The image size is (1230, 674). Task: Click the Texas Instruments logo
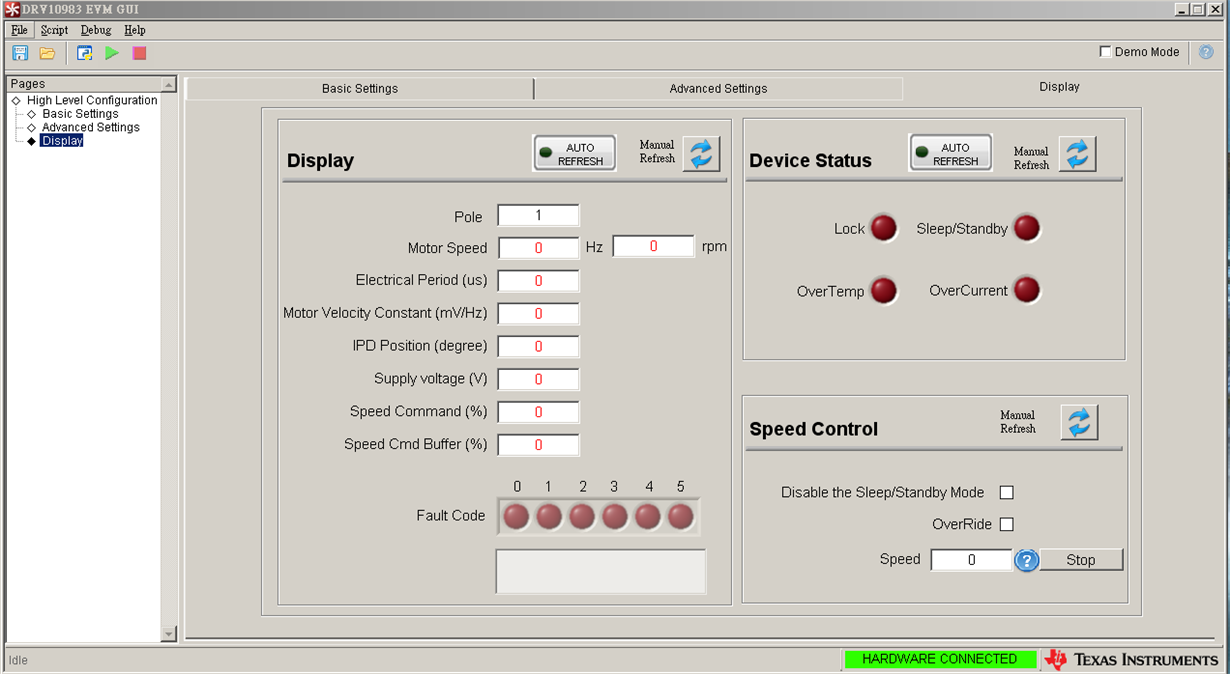click(1132, 660)
